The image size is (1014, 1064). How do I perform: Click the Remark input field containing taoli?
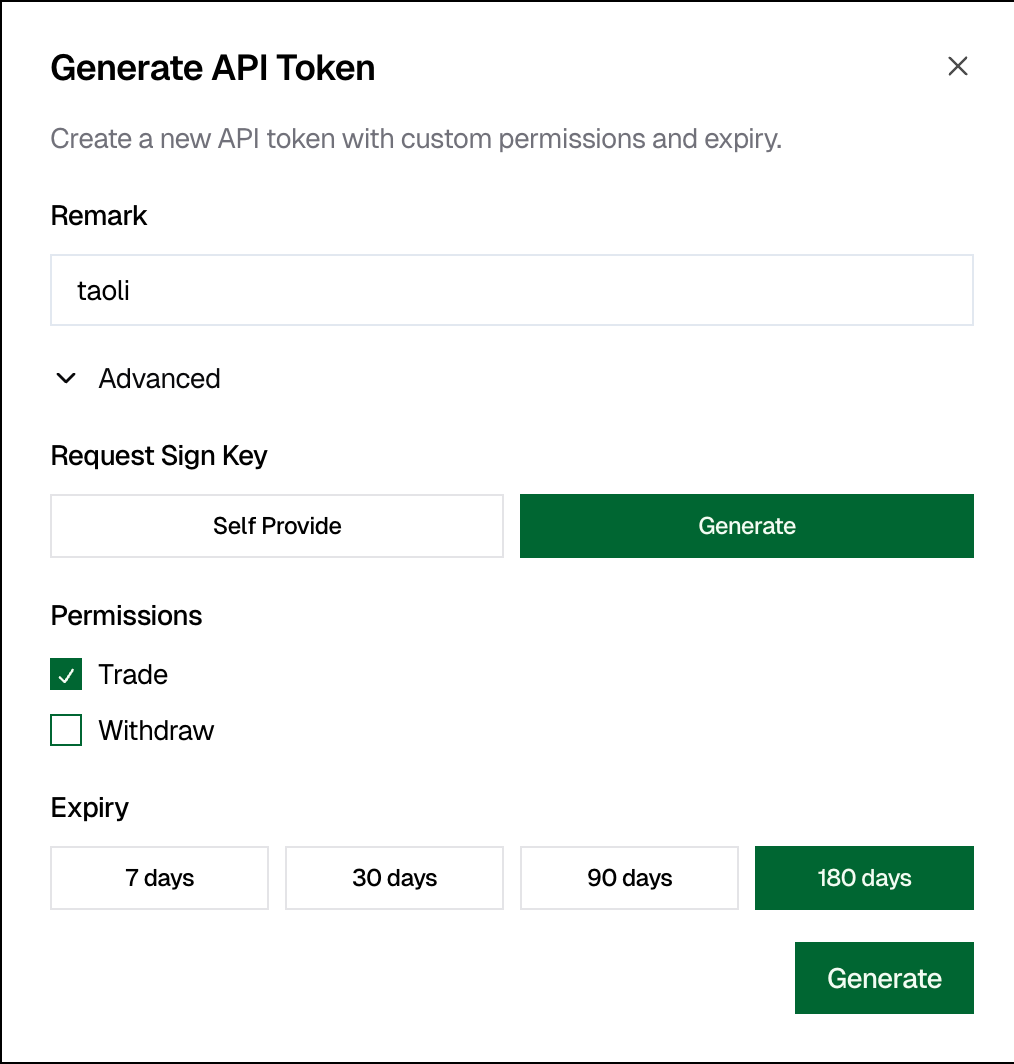click(x=512, y=290)
